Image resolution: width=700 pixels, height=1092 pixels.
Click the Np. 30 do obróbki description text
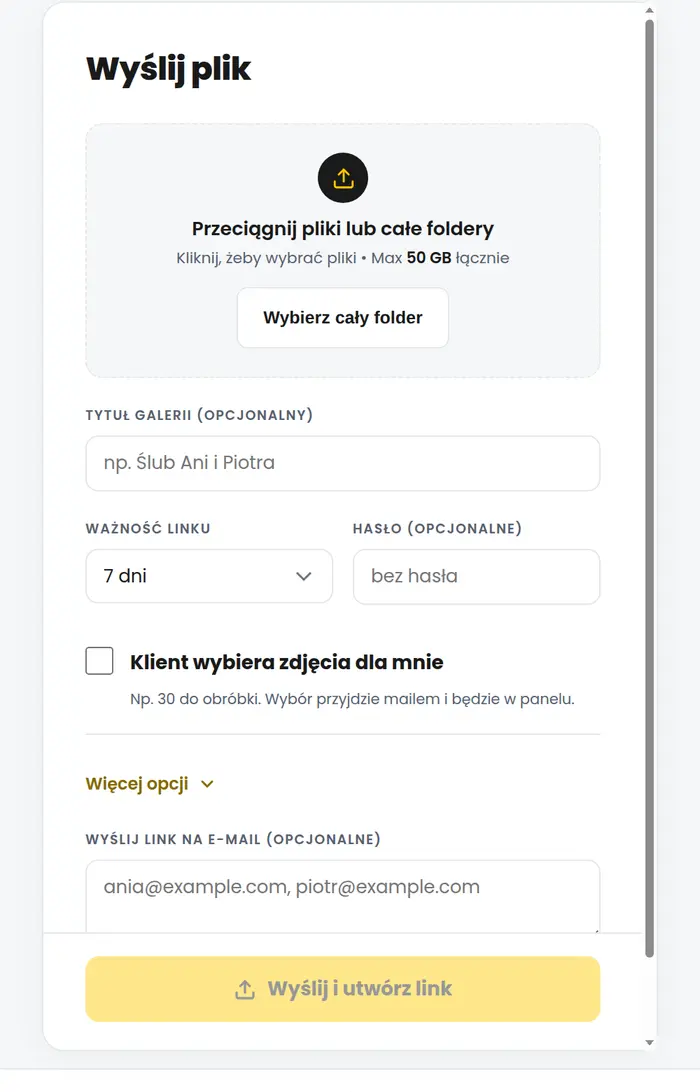(352, 699)
